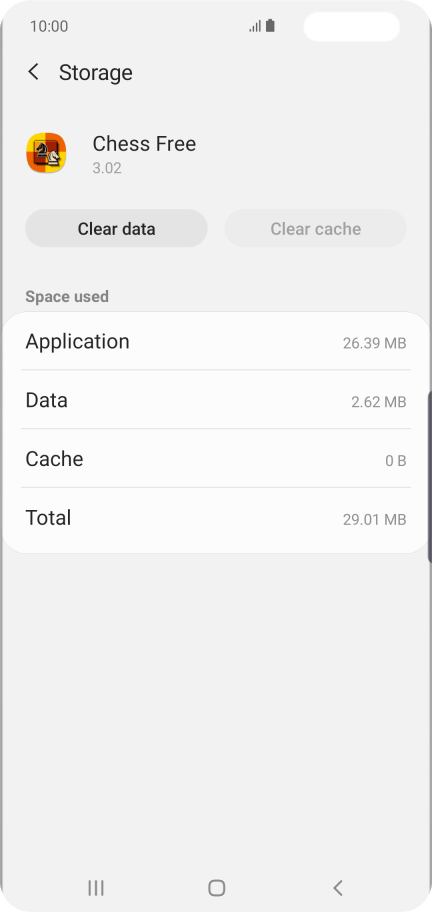Tap the Space used section header
The width and height of the screenshot is (432, 912).
point(67,297)
